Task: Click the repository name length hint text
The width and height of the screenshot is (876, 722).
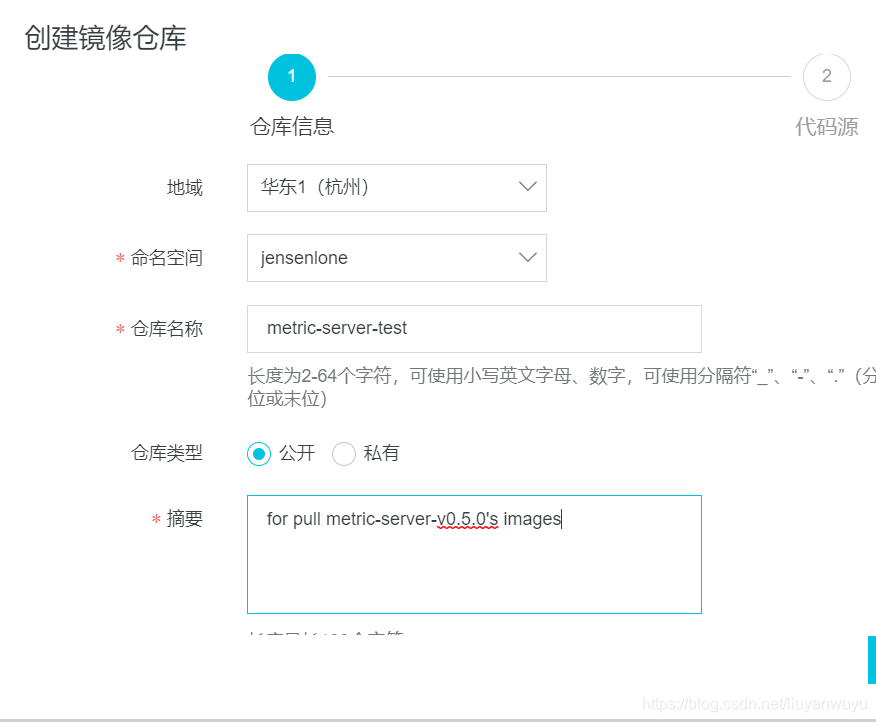Action: point(561,387)
